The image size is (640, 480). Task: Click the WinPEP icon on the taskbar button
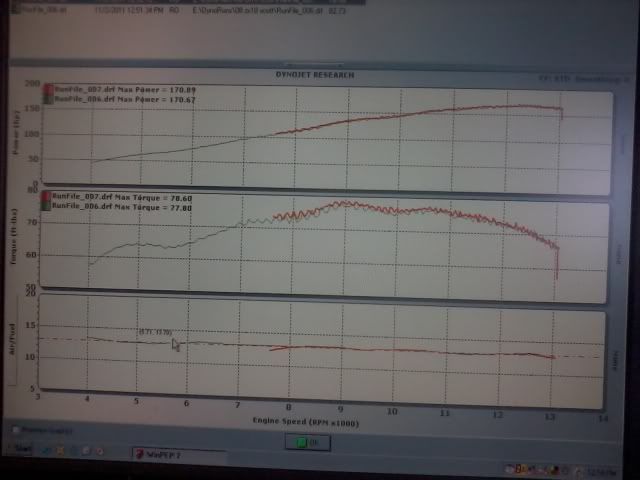pyautogui.click(x=139, y=453)
